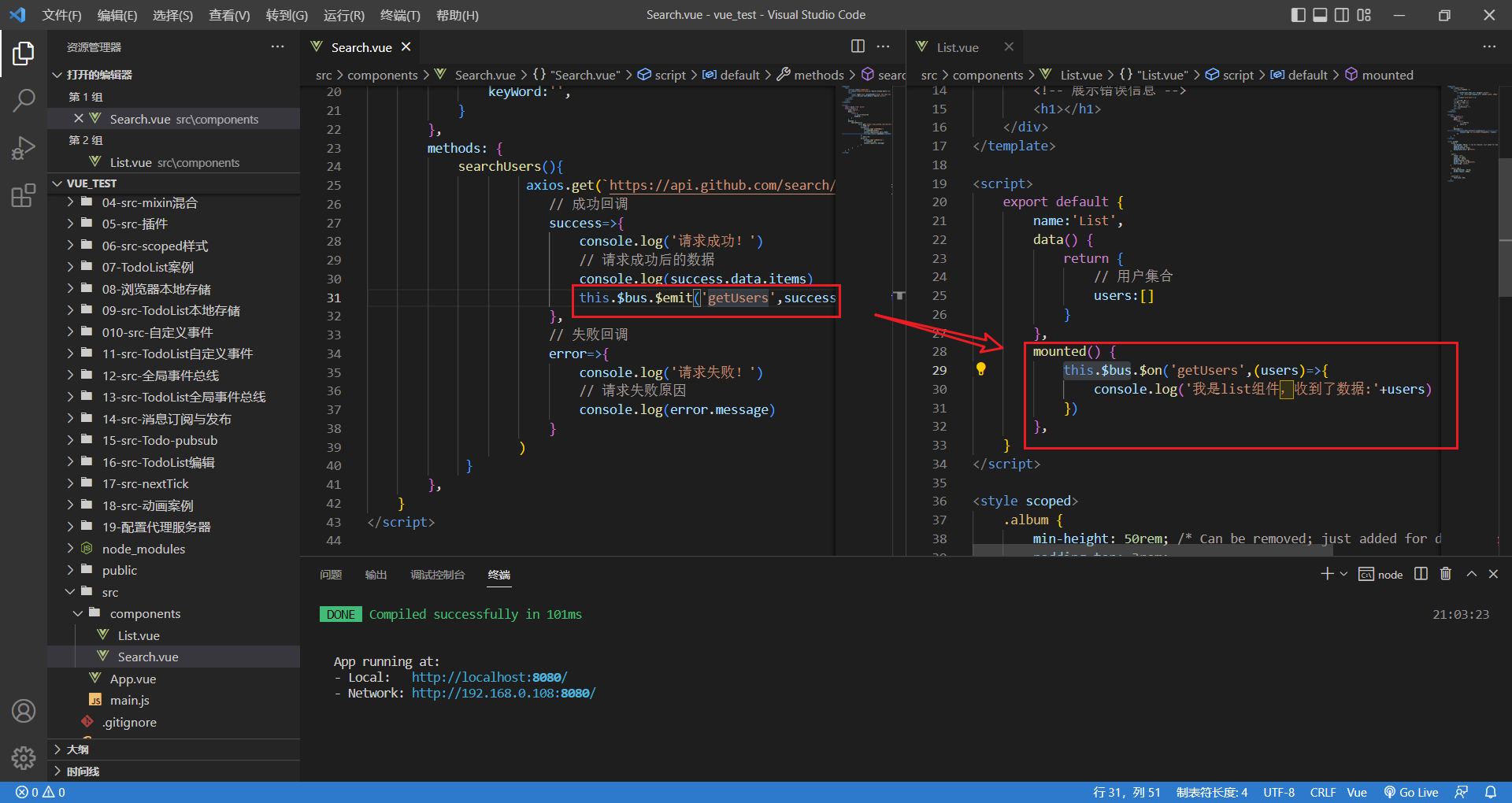The height and width of the screenshot is (803, 1512).
Task: Open the Run and Debug view
Action: [x=24, y=148]
